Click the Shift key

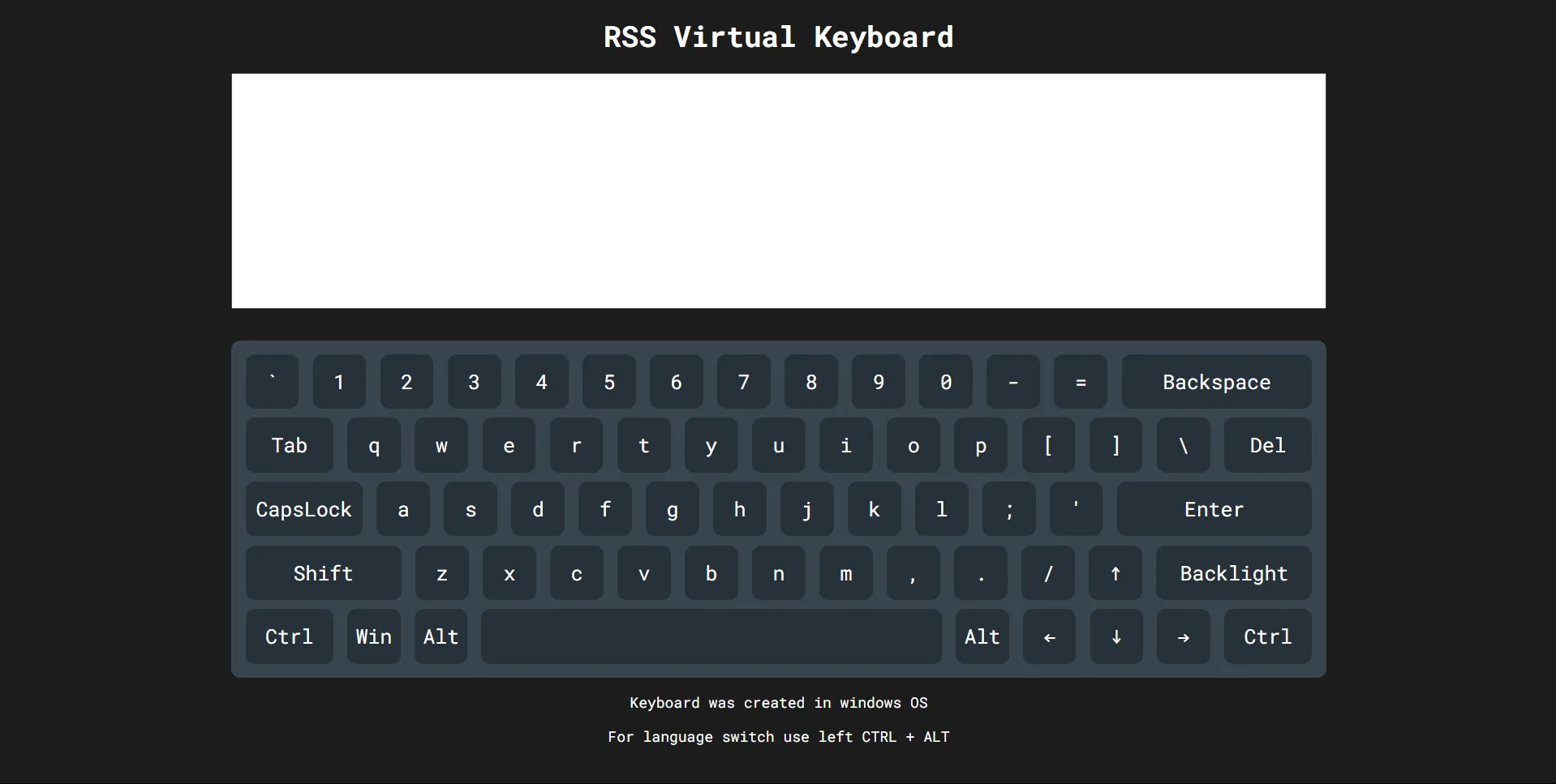point(324,573)
